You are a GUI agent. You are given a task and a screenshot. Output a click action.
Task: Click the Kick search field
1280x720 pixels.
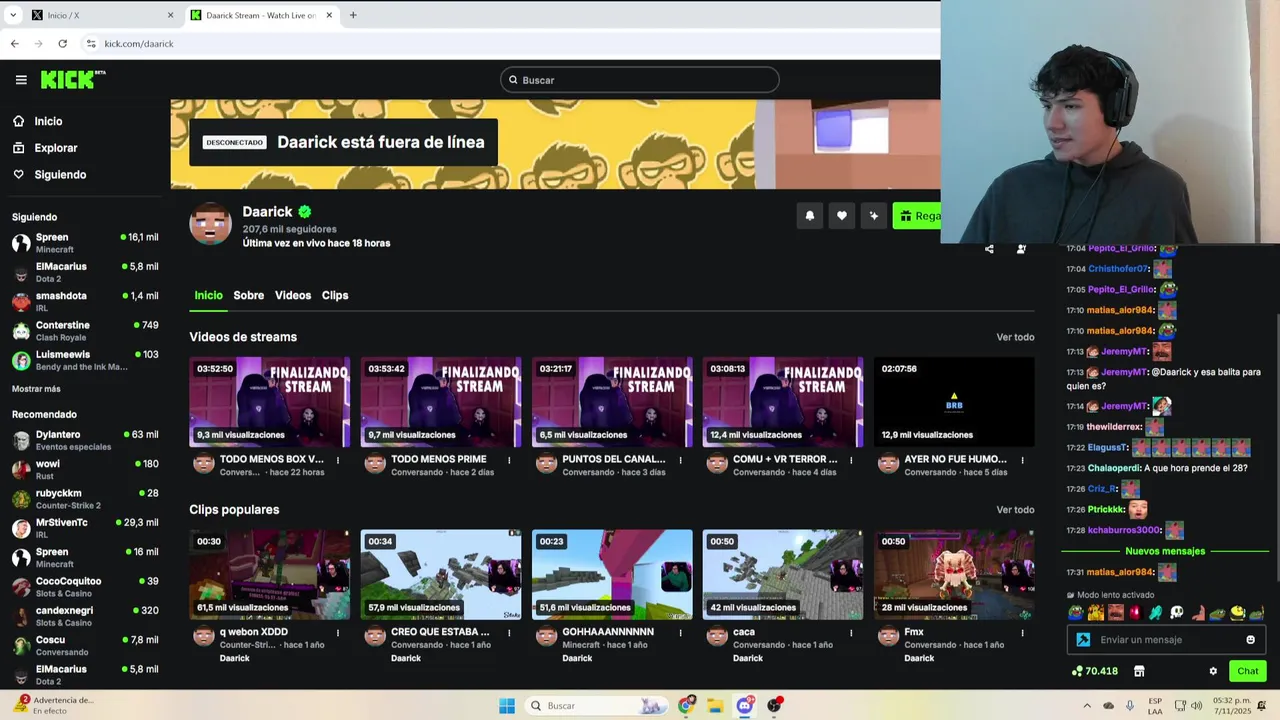coord(640,80)
